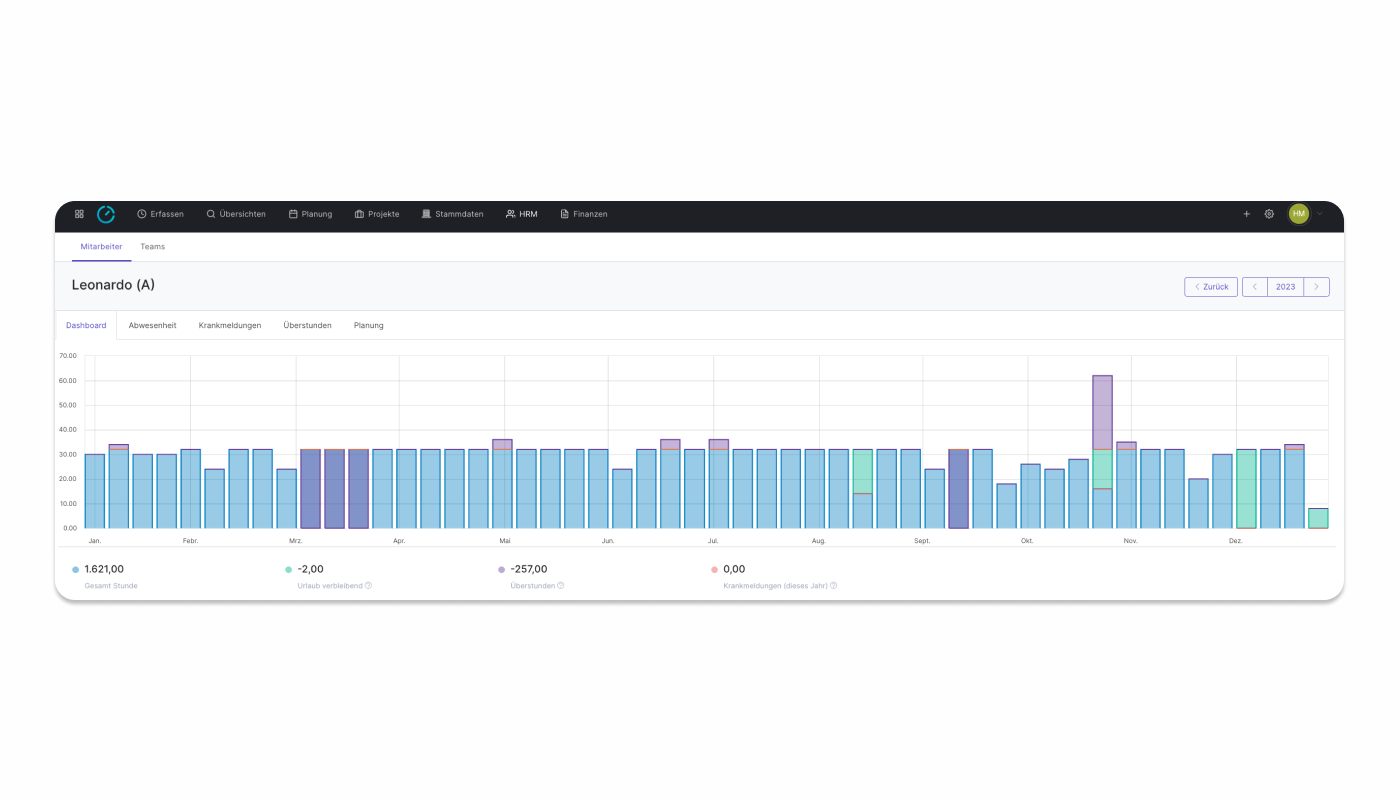Open the grid apps launcher icon
The width and height of the screenshot is (1400, 800).
tap(78, 213)
